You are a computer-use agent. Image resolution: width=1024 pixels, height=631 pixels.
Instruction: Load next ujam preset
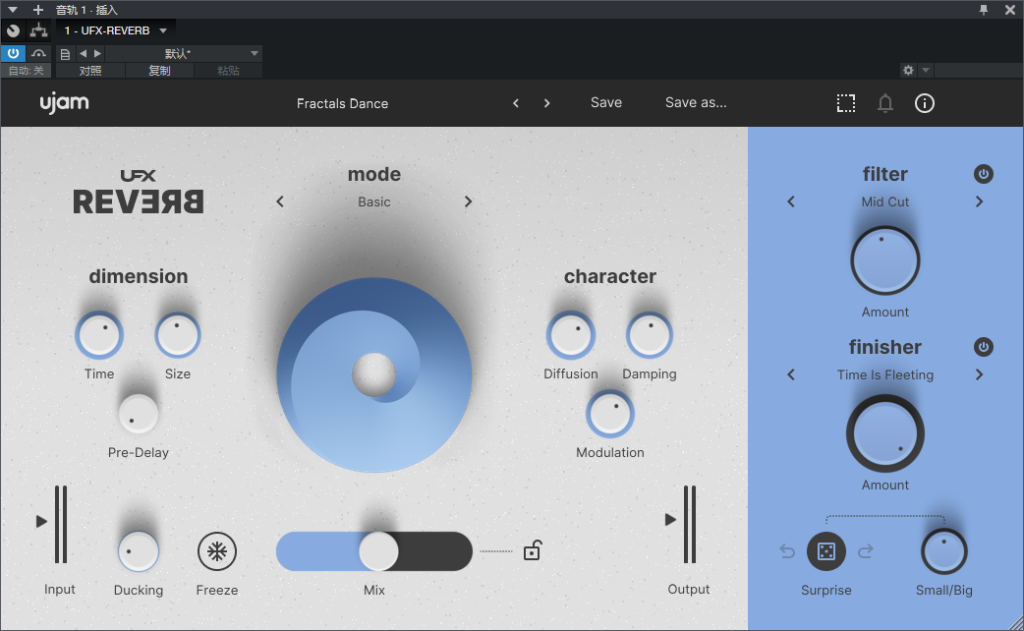click(x=547, y=103)
